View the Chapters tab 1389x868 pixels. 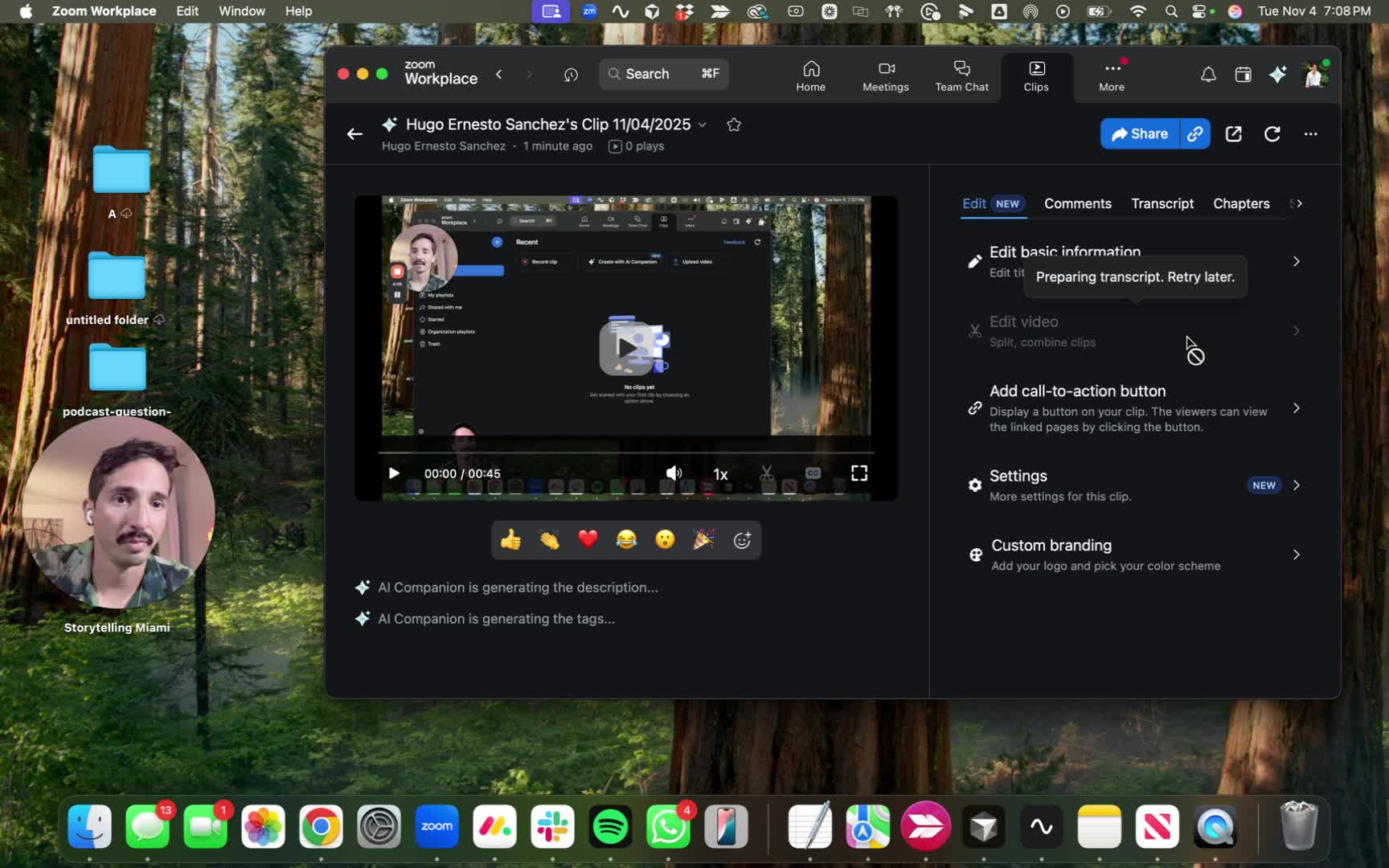[1241, 203]
